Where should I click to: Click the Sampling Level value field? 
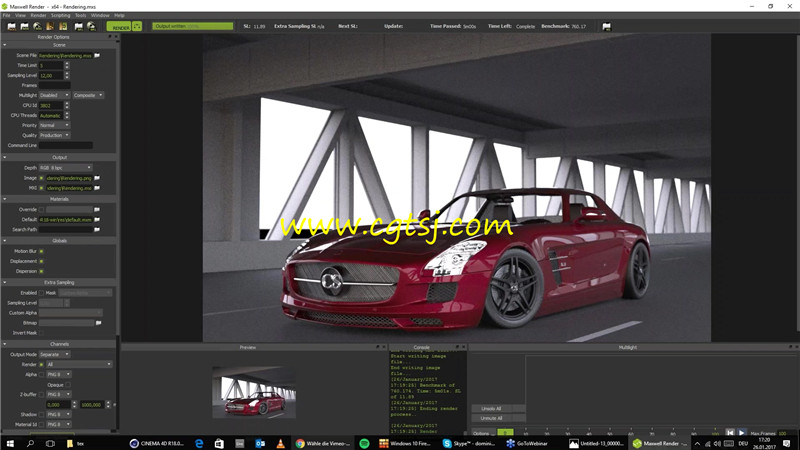click(51, 76)
